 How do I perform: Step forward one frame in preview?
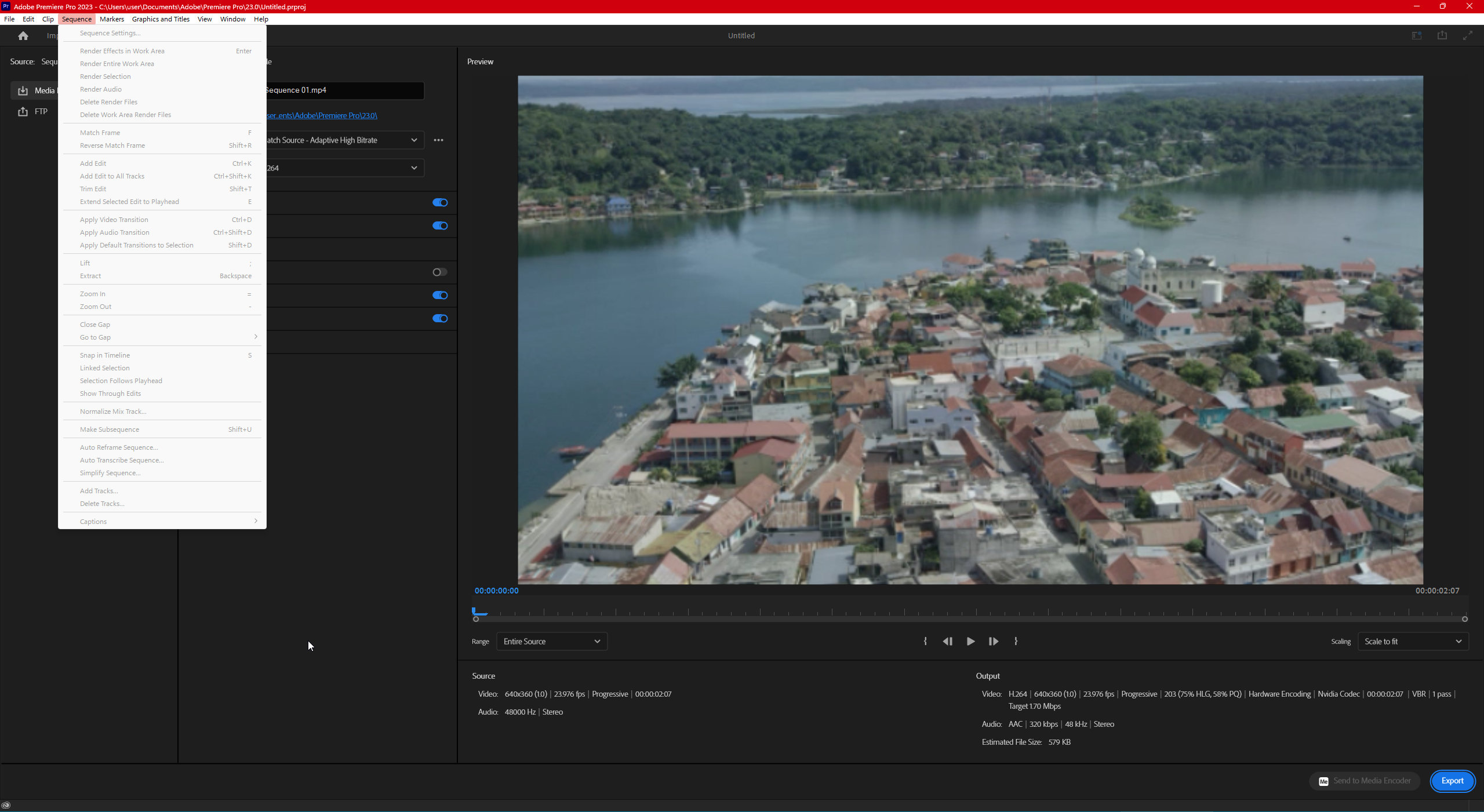(x=993, y=641)
